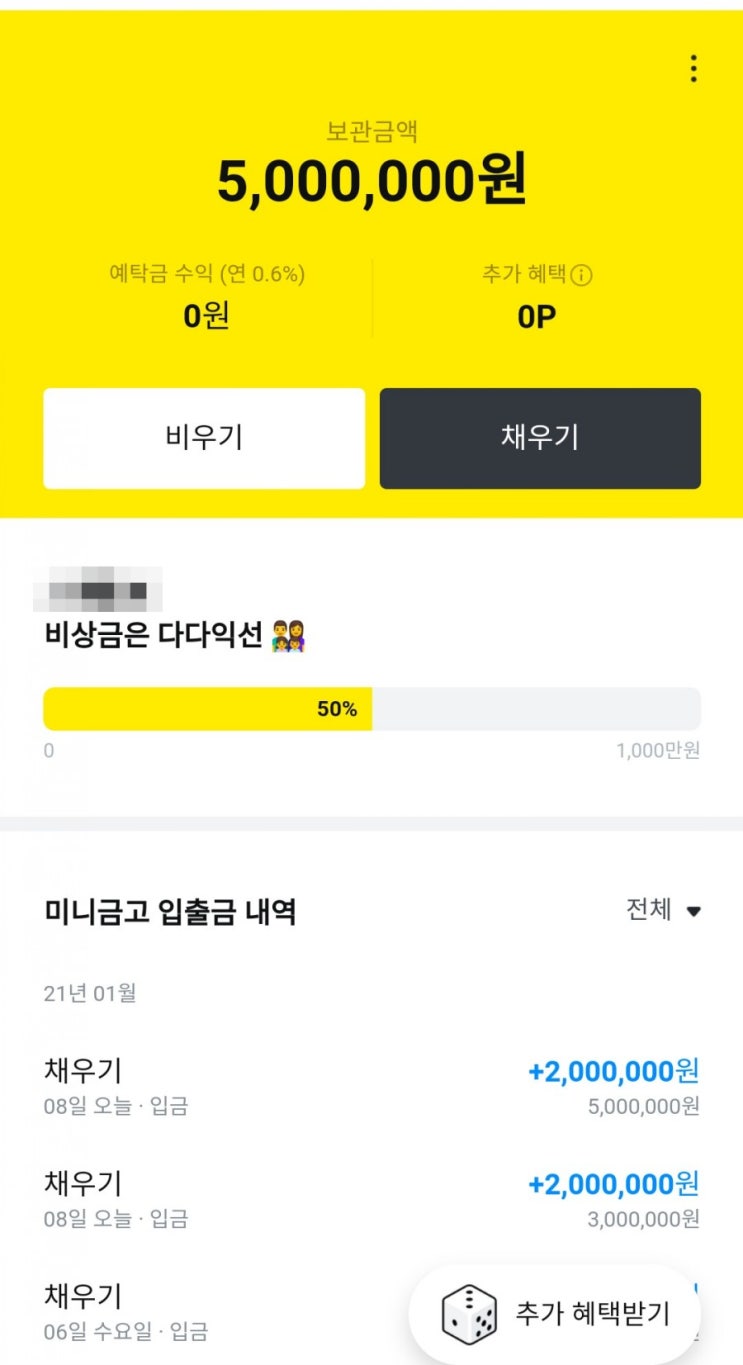Tap the blurred account name
Image resolution: width=743 pixels, height=1365 pixels.
(98, 590)
